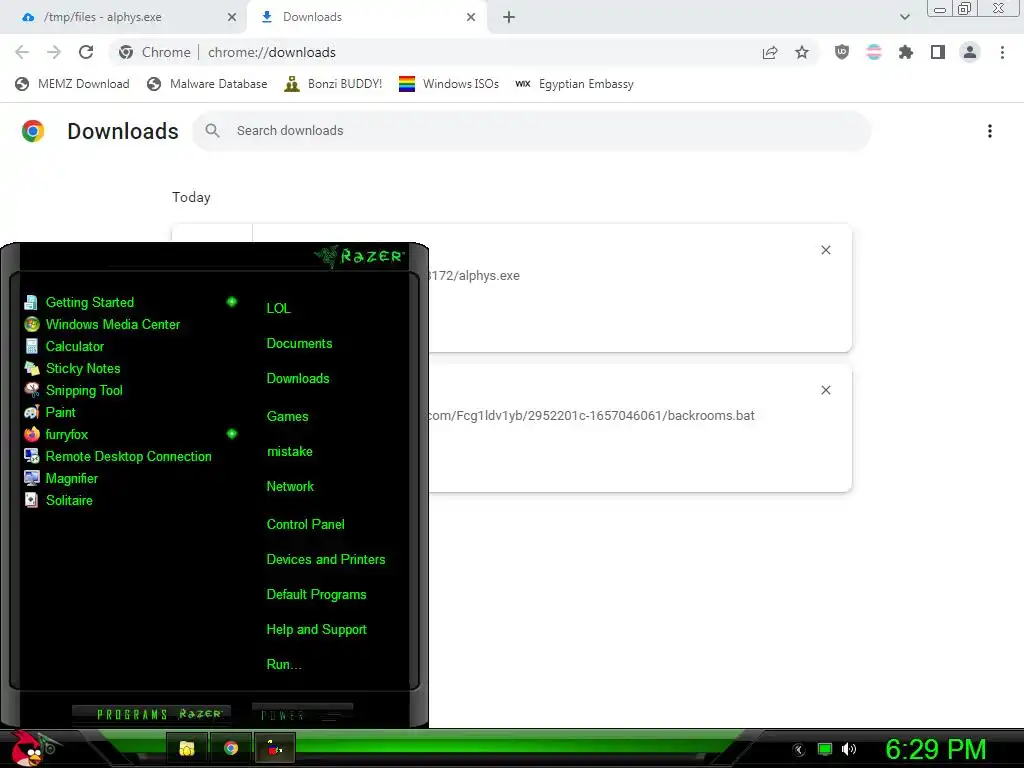
Task: Open the Windows ISOs bookmark
Action: [x=449, y=84]
